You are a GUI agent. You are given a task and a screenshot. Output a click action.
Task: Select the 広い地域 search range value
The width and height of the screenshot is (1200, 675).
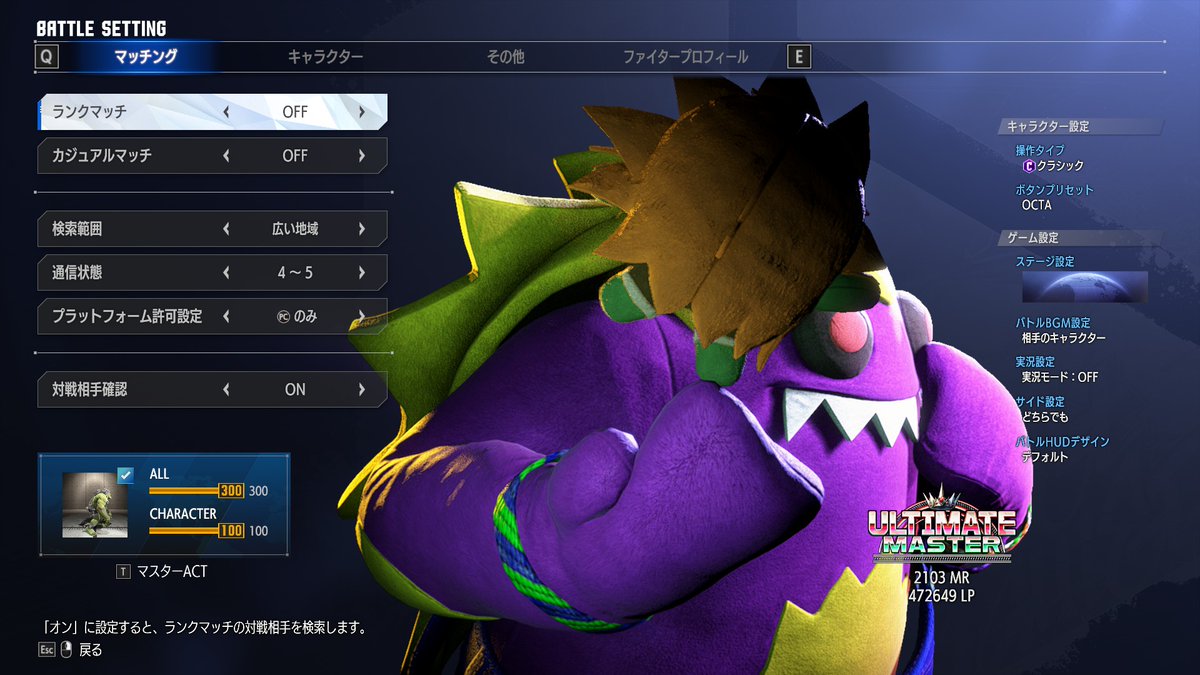(295, 229)
